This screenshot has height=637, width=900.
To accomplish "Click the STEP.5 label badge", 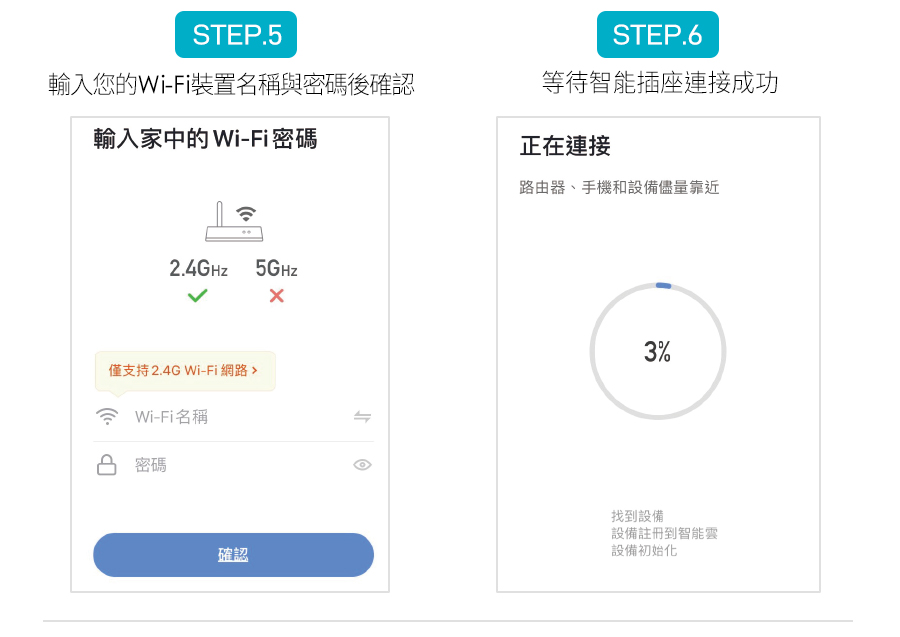I will (236, 34).
